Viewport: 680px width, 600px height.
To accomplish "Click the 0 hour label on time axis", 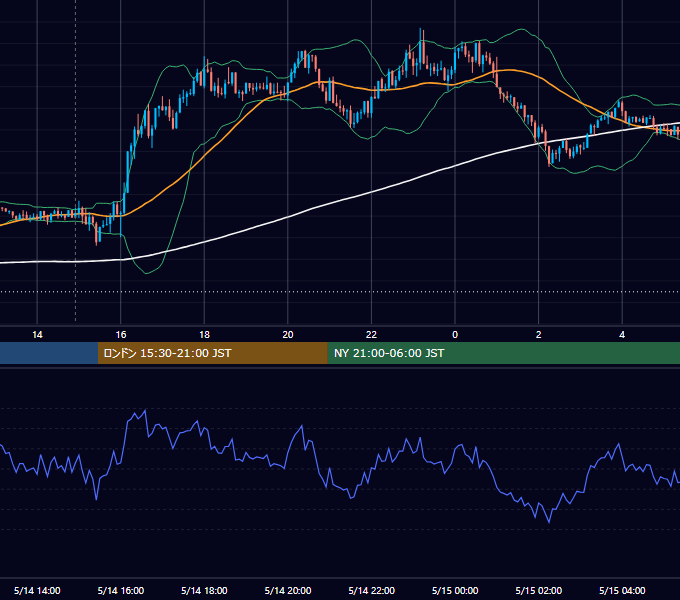I will click(455, 335).
